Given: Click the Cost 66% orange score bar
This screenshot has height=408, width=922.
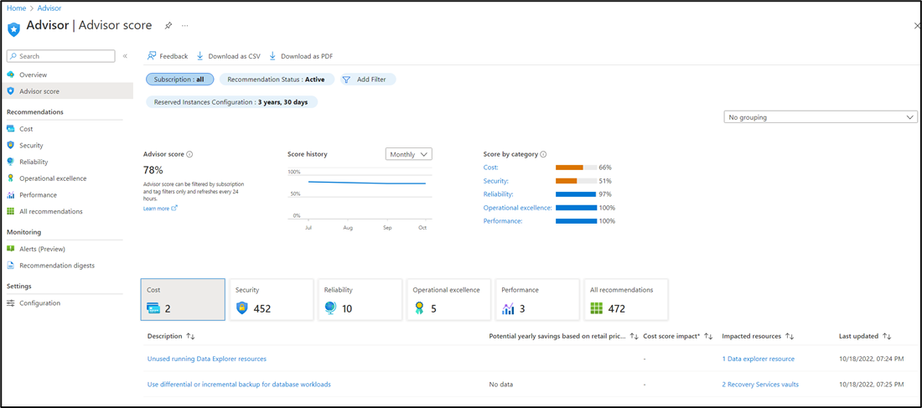Looking at the screenshot, I should [569, 168].
